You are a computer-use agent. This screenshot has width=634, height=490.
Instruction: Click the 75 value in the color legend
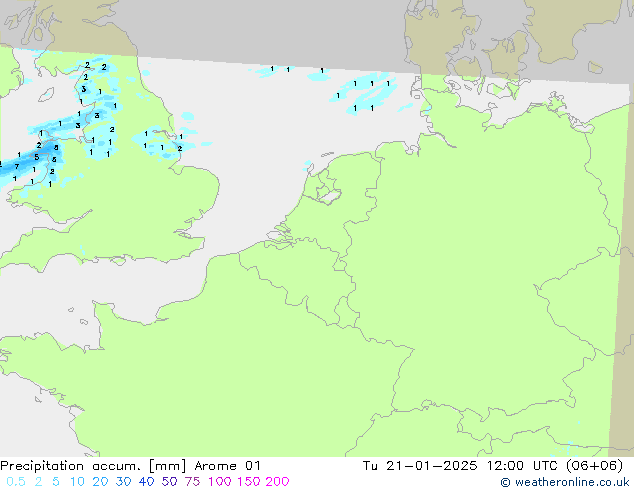tap(192, 482)
